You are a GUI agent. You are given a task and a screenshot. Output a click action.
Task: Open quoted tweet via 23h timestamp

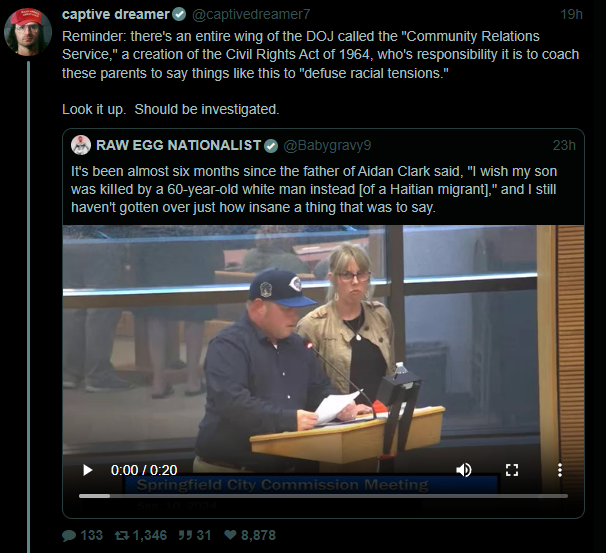tap(564, 145)
